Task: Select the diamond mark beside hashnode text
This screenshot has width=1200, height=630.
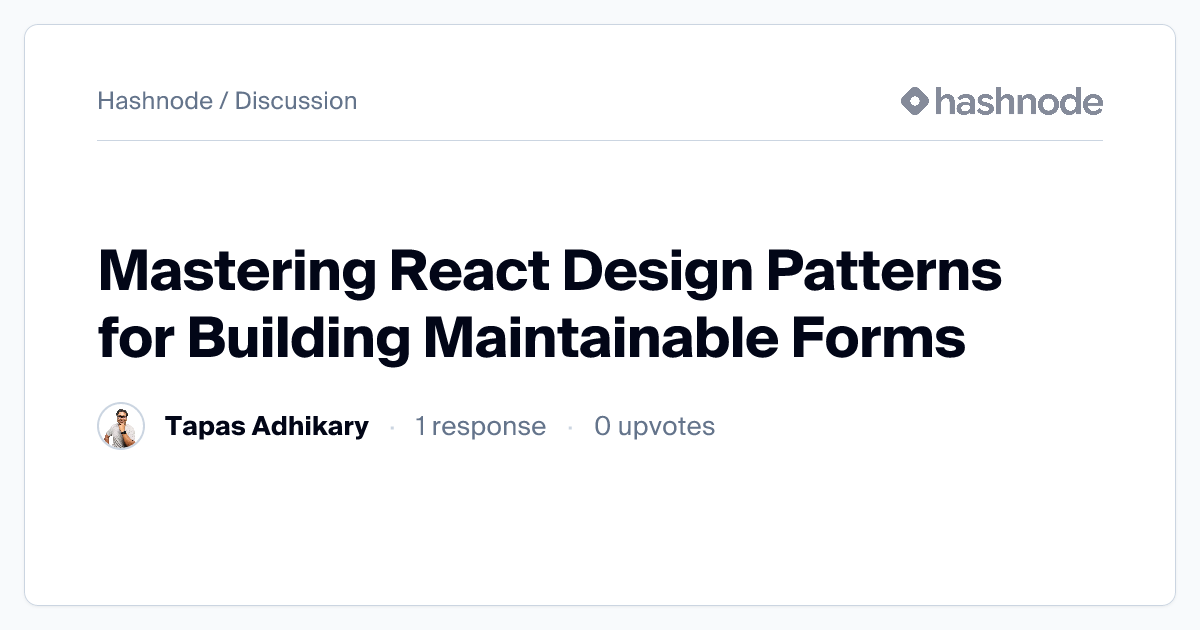Action: (x=913, y=100)
